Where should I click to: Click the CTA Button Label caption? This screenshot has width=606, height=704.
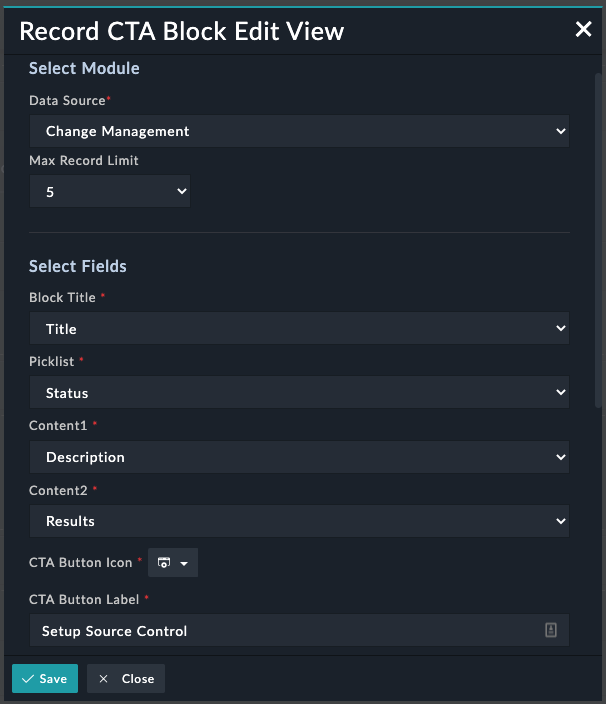coord(85,599)
